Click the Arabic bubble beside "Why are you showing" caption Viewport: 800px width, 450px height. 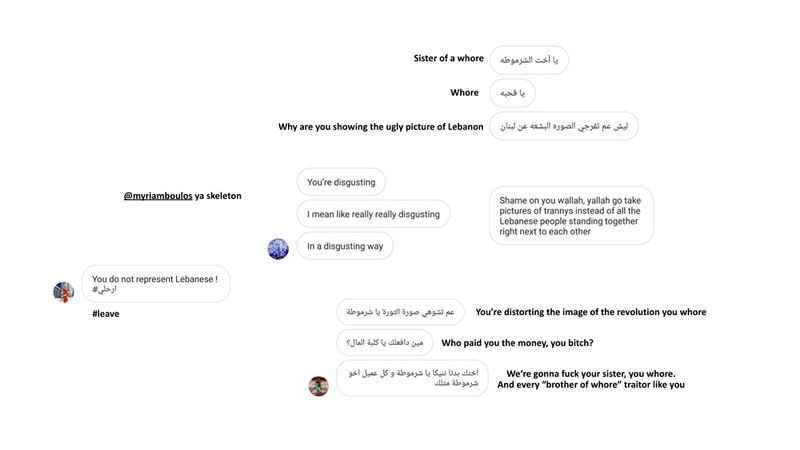(564, 126)
